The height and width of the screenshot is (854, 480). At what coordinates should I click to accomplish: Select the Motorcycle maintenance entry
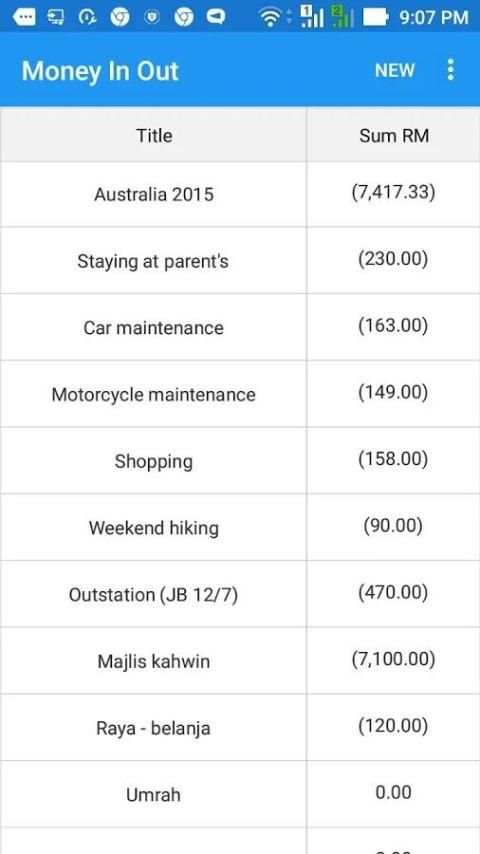240,394
